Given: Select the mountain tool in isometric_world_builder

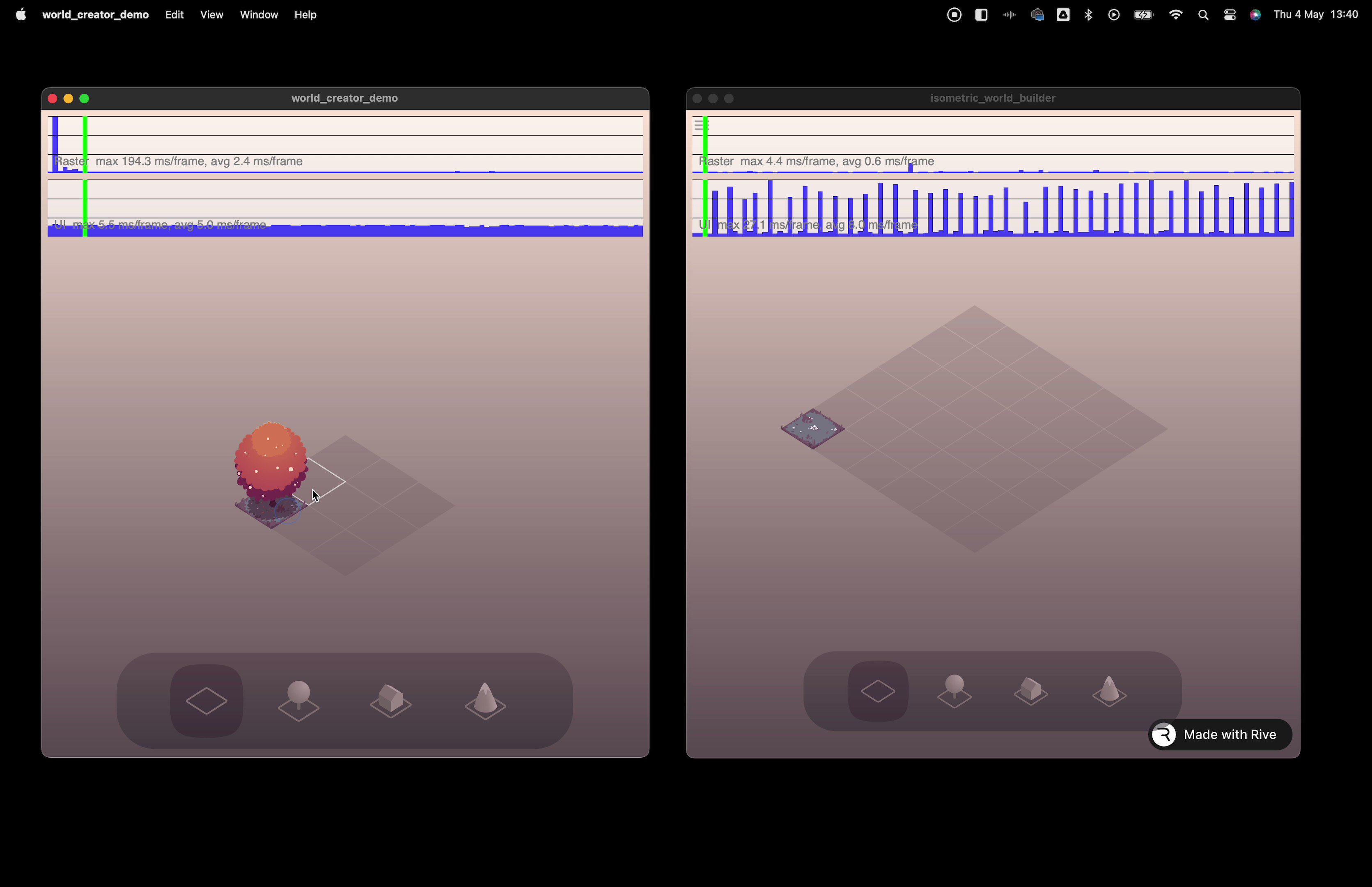Looking at the screenshot, I should click(x=1109, y=691).
